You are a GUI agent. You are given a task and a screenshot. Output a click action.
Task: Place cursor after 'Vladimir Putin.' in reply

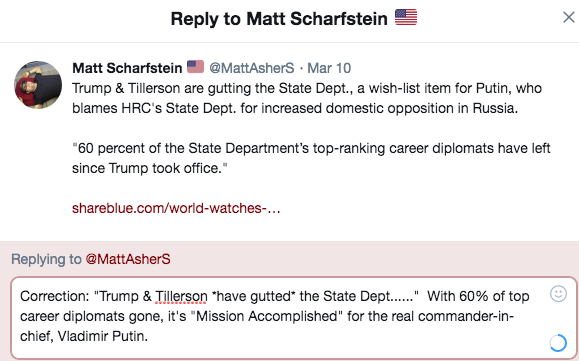[x=149, y=336]
